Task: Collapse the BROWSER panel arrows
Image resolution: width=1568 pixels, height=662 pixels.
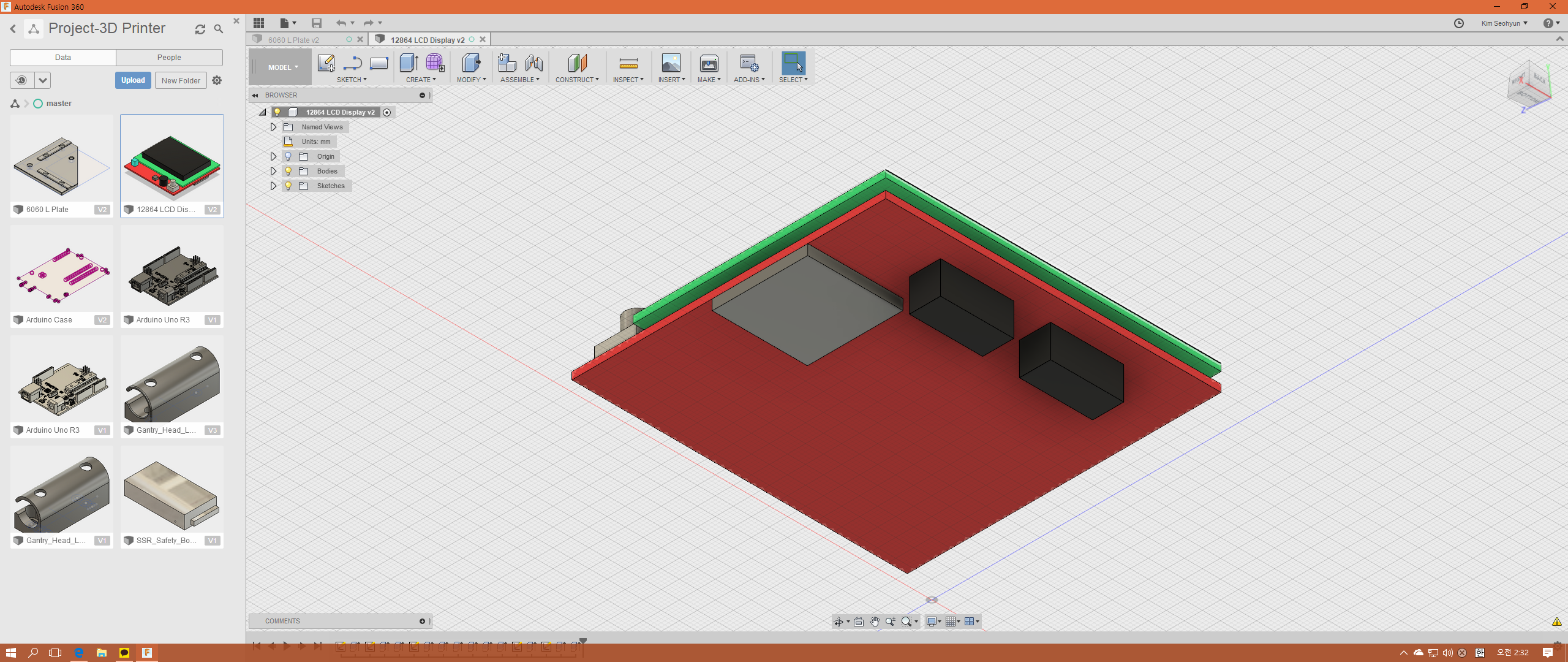Action: pos(255,96)
